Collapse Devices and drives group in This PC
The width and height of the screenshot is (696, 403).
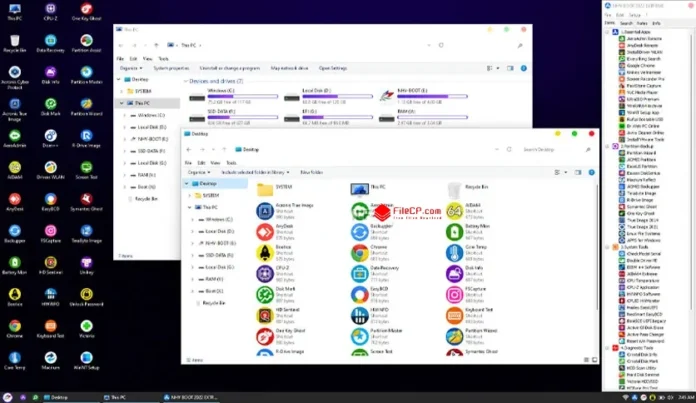(186, 81)
